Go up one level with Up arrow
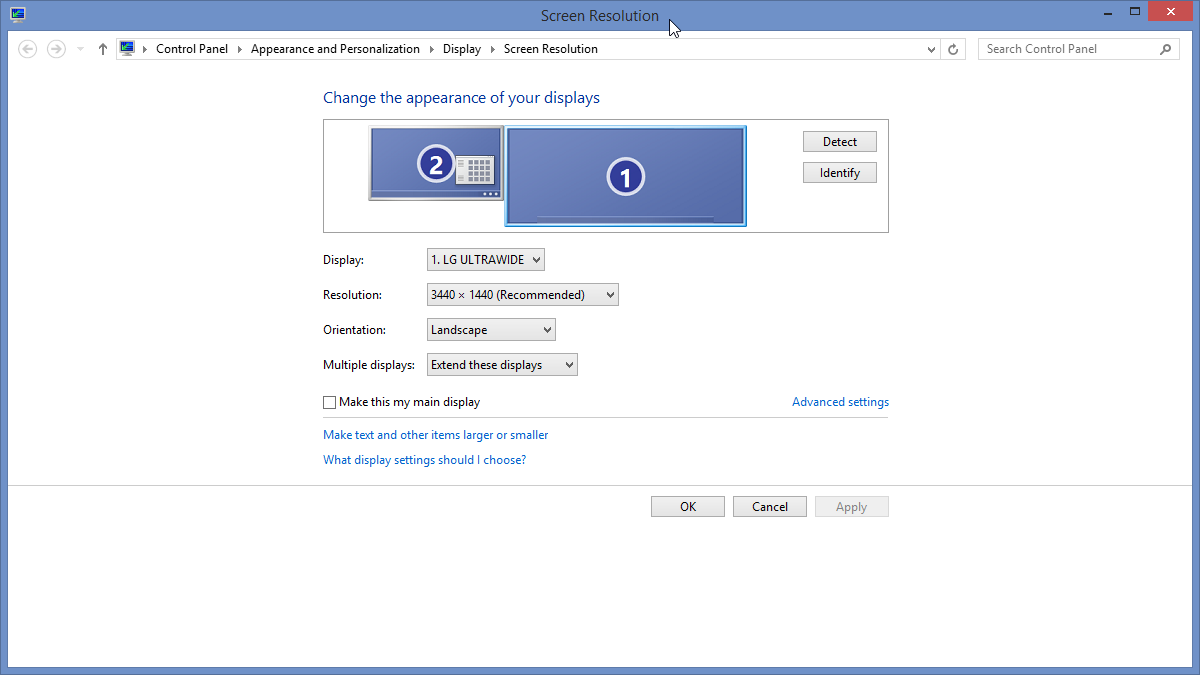Image resolution: width=1200 pixels, height=675 pixels. pyautogui.click(x=102, y=49)
